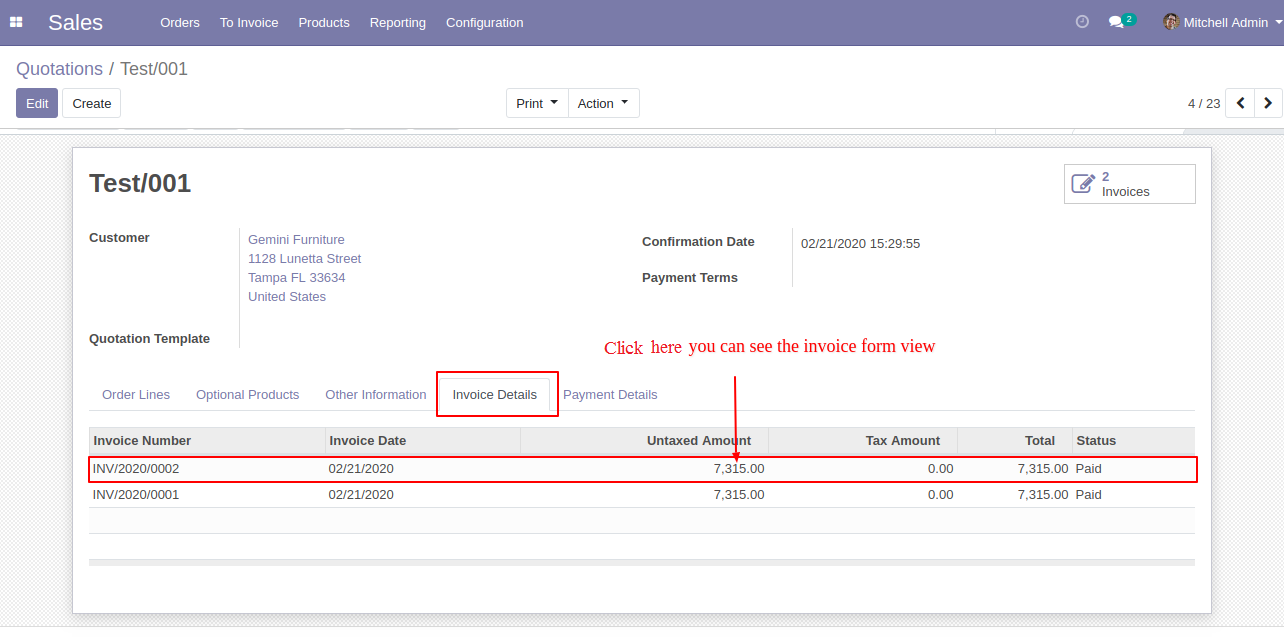Click the Tampa FL 33634 address line
Screen dimensions: 1284x638
[297, 277]
